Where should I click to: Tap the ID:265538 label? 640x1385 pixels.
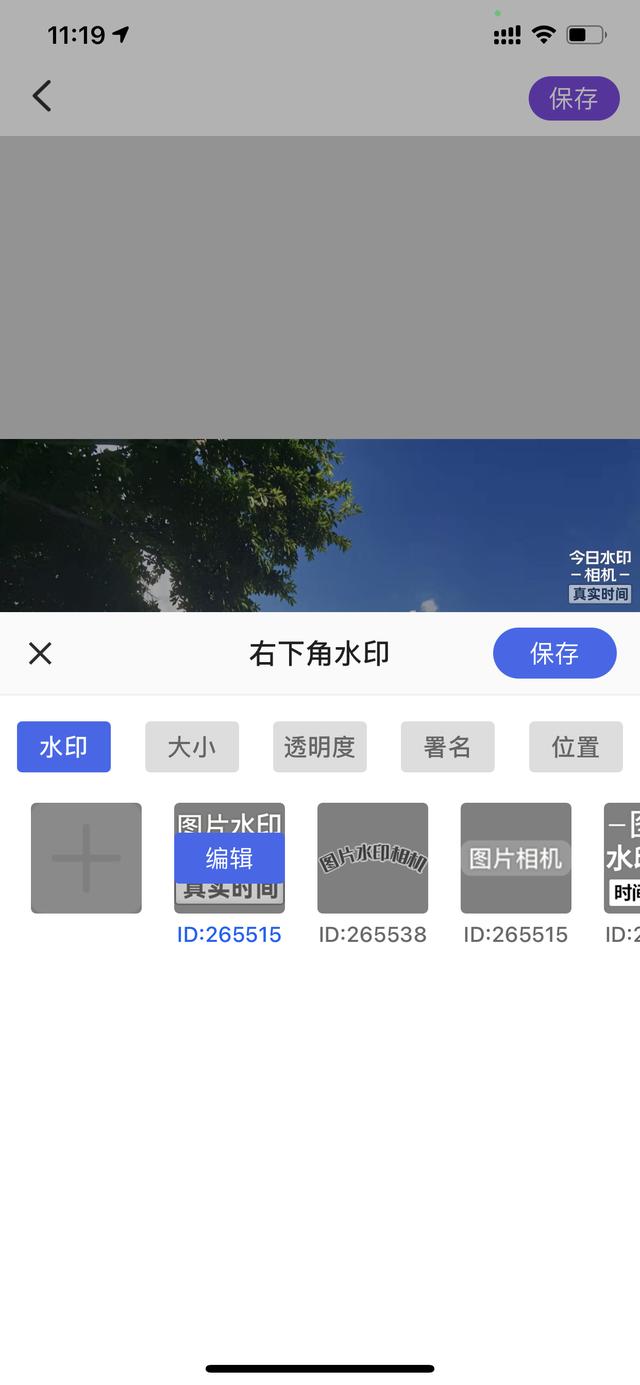pyautogui.click(x=372, y=935)
